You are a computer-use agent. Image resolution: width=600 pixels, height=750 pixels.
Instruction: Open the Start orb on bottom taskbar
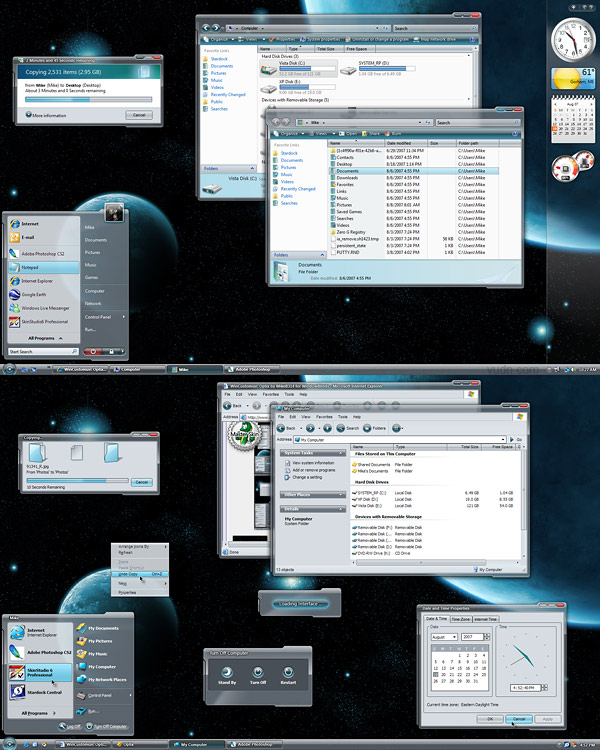[10, 745]
